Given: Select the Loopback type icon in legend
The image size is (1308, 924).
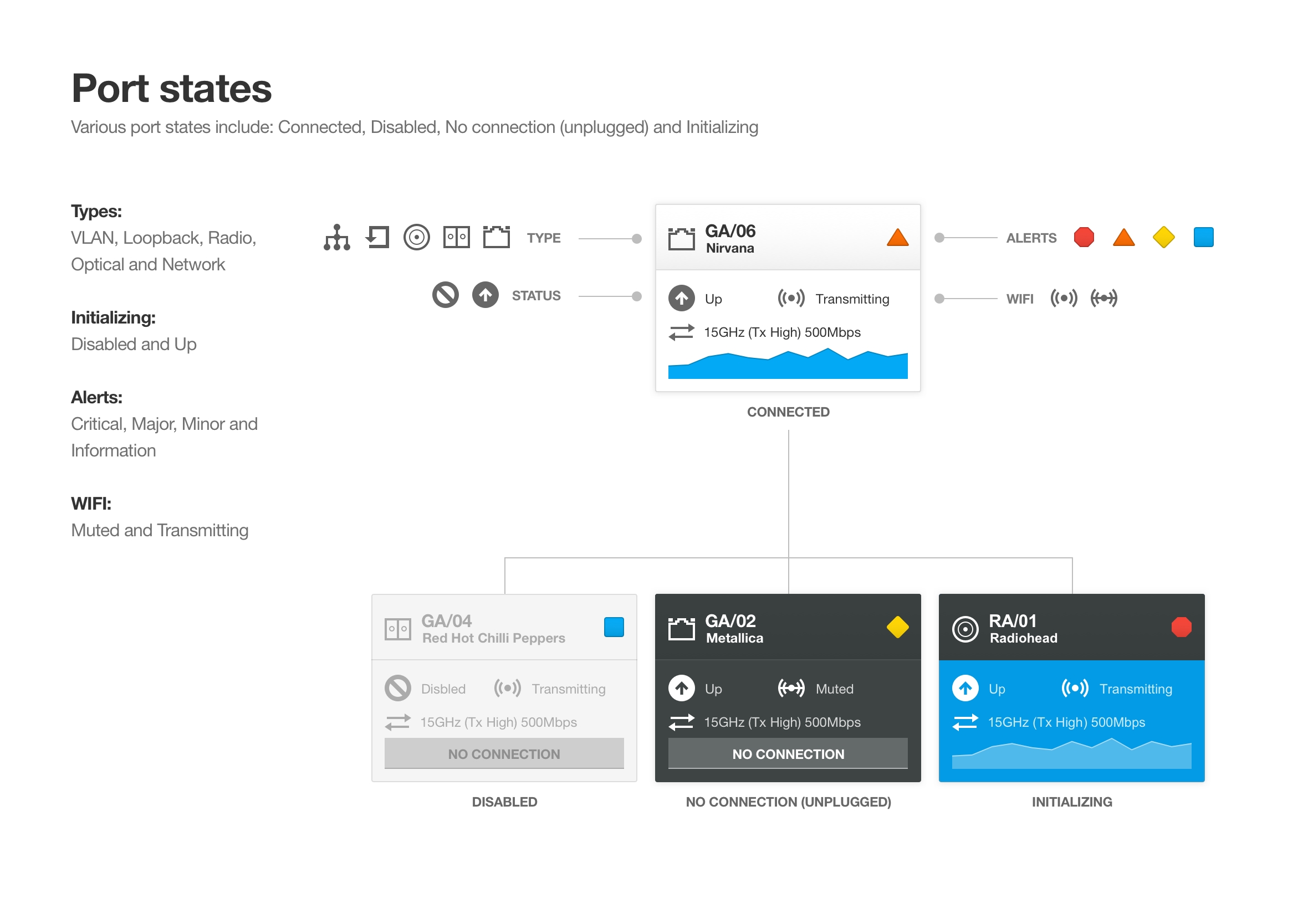Looking at the screenshot, I should (x=377, y=238).
